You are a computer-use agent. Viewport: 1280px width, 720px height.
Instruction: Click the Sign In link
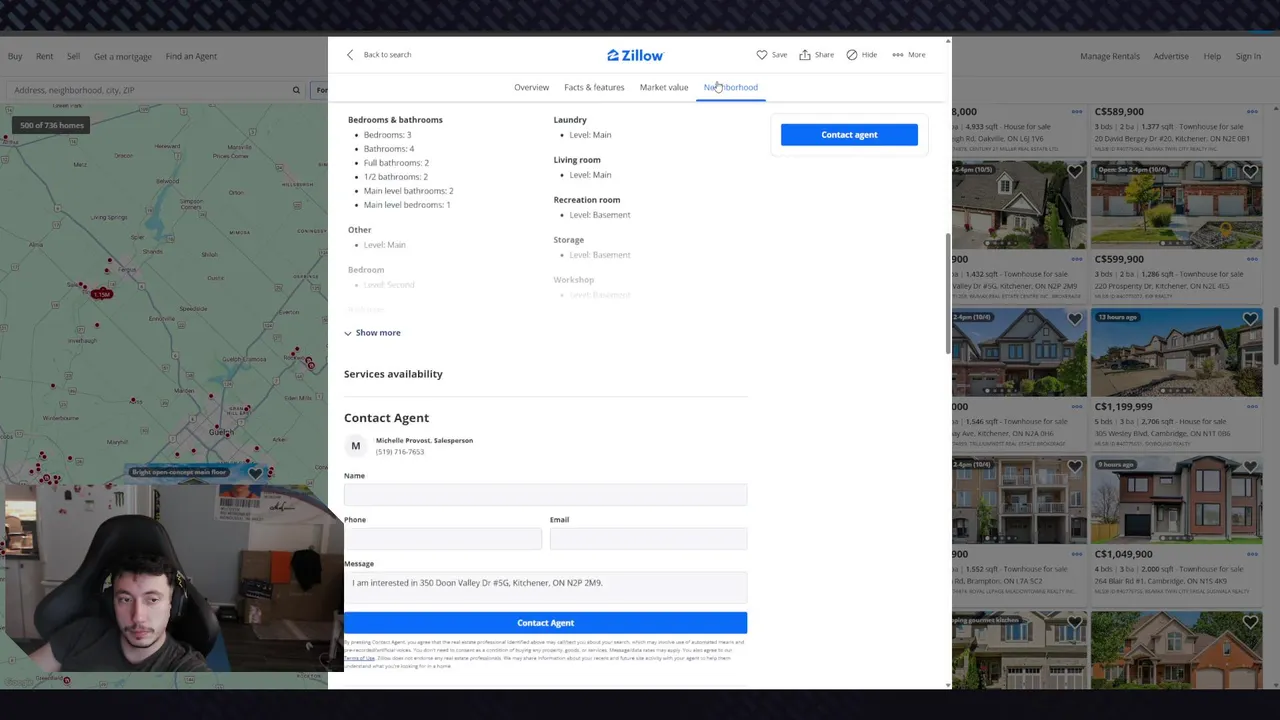coord(1248,57)
